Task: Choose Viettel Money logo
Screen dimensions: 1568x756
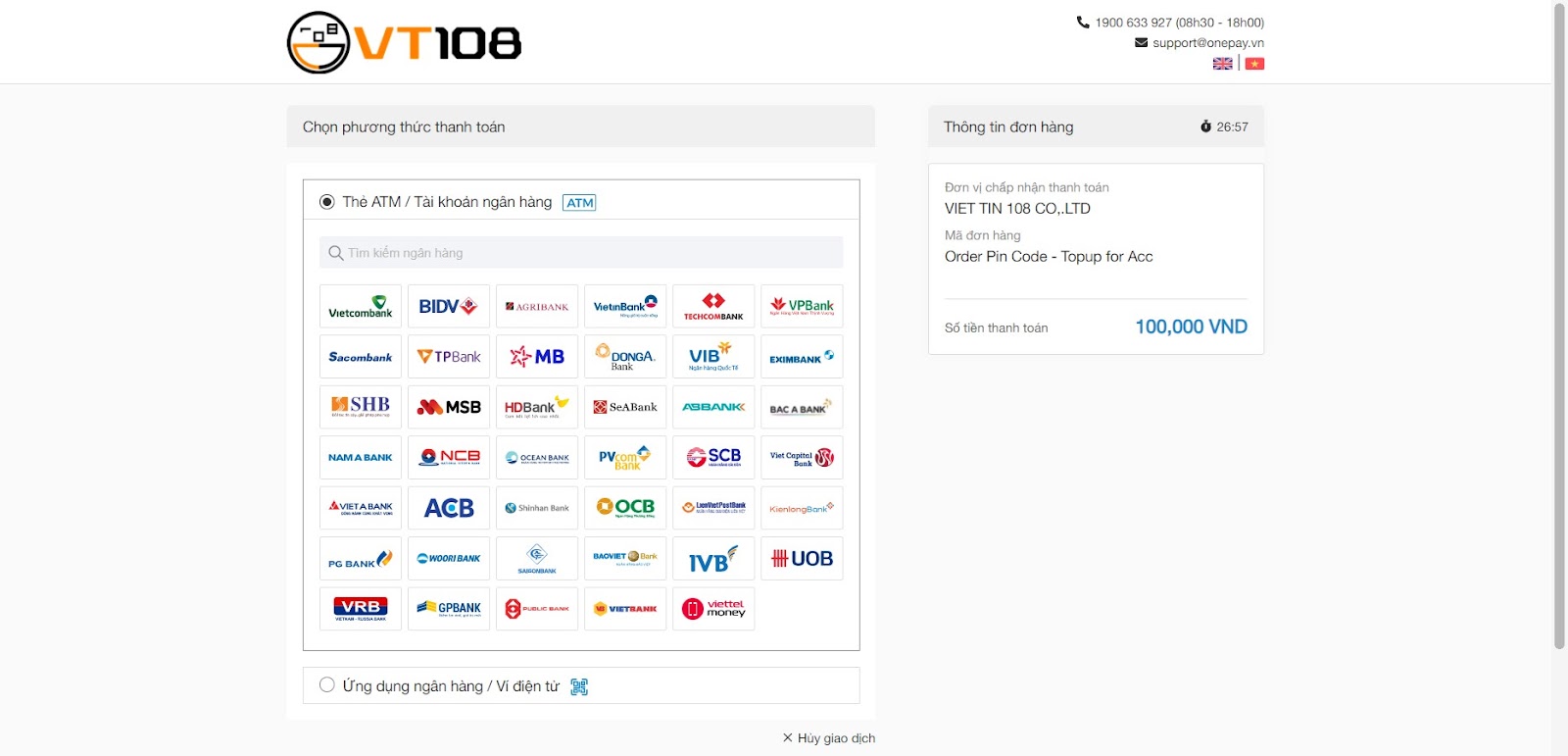Action: coord(713,609)
